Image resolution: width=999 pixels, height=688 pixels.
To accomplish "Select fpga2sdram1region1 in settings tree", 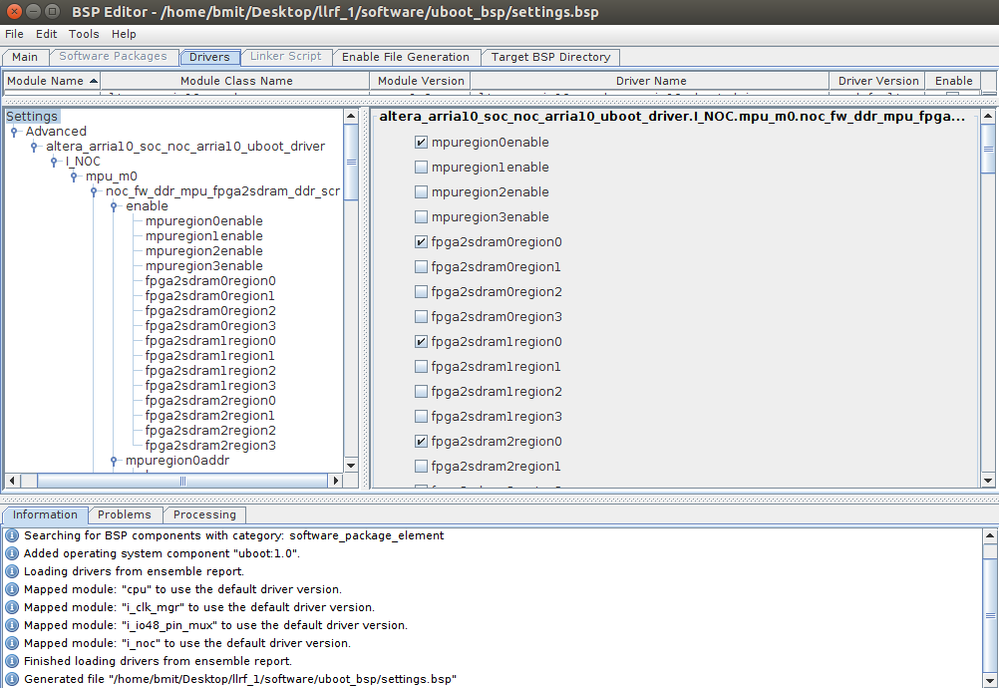I will [210, 356].
